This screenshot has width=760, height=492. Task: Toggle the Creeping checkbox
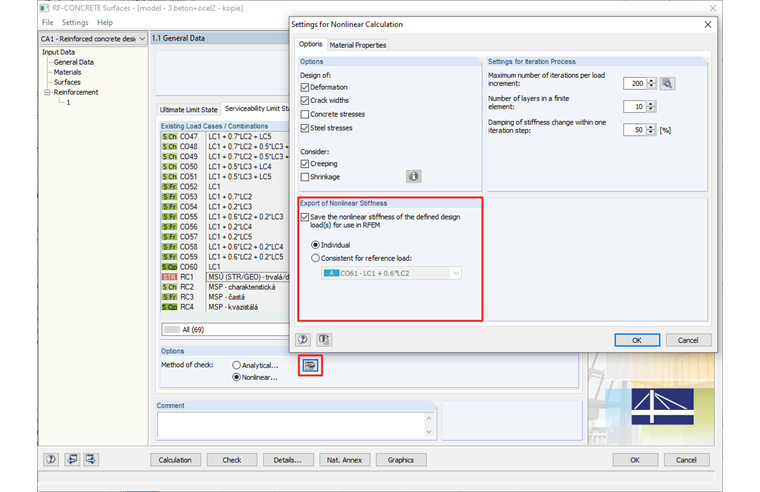coord(304,164)
